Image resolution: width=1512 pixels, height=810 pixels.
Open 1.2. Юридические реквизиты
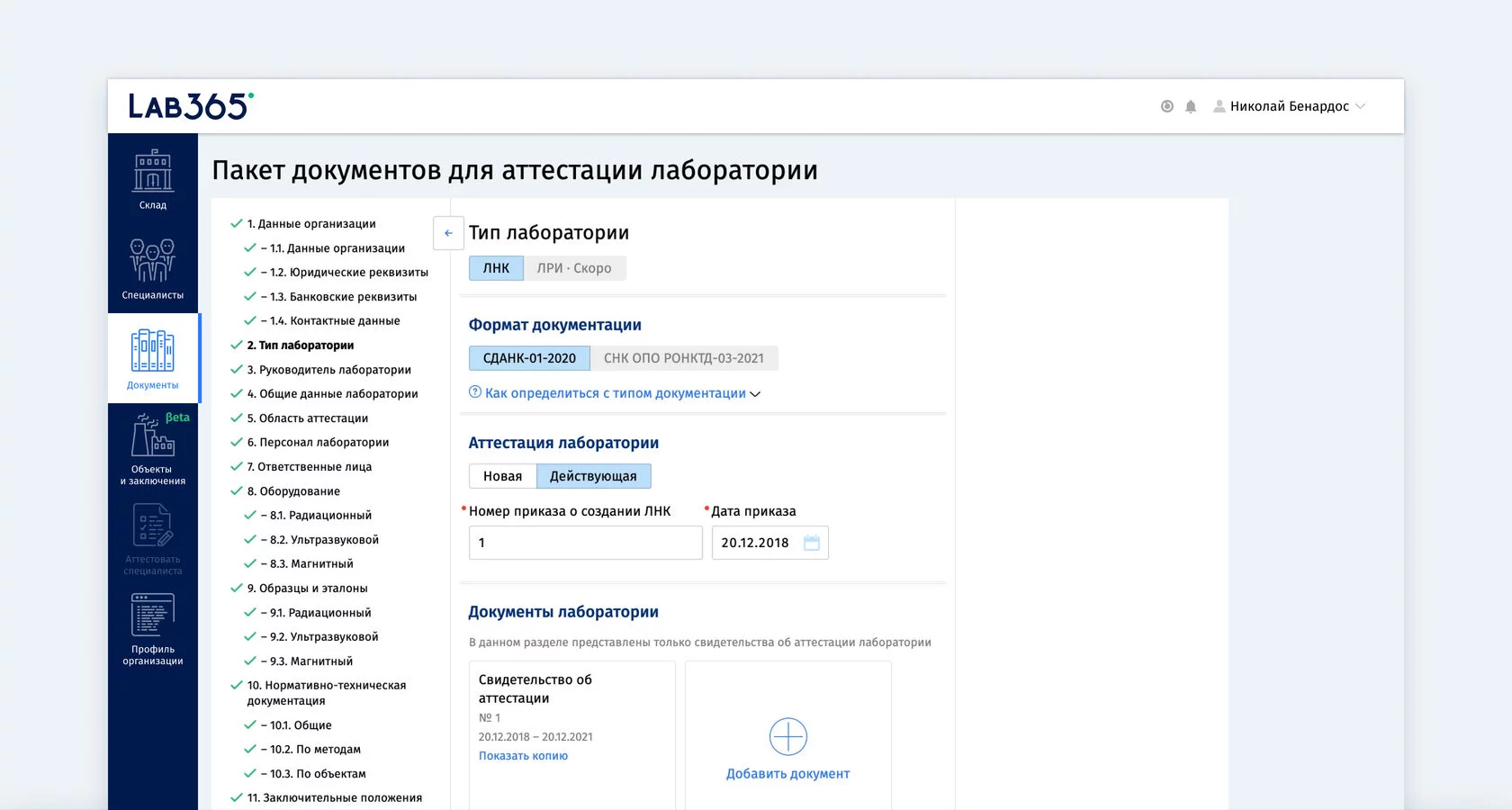coord(345,273)
